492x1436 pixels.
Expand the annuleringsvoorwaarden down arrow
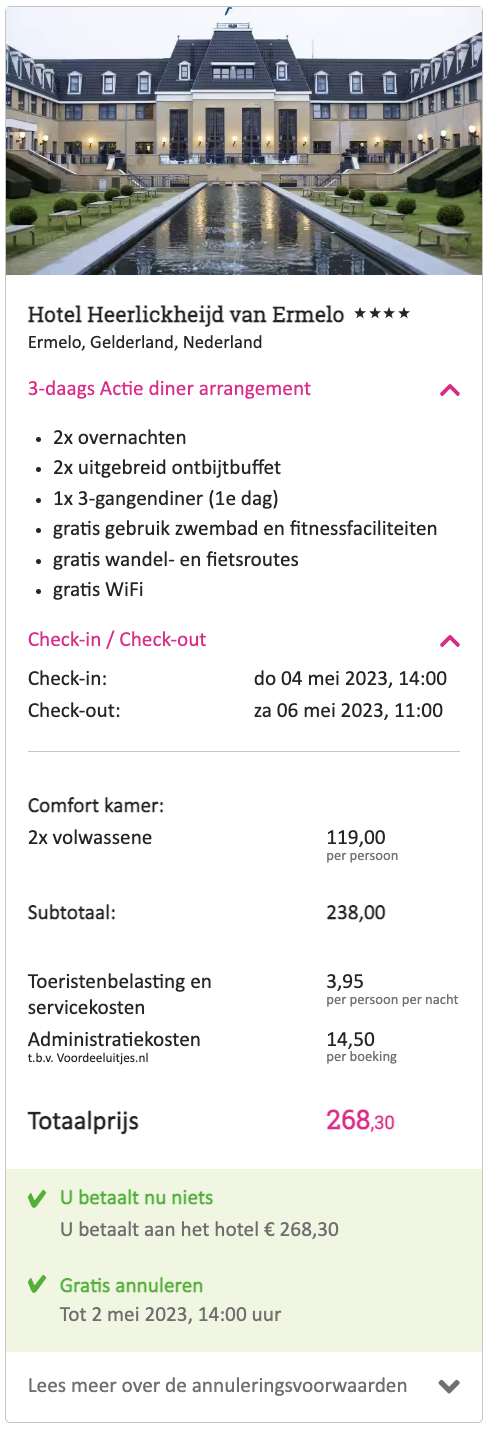pyautogui.click(x=450, y=1386)
